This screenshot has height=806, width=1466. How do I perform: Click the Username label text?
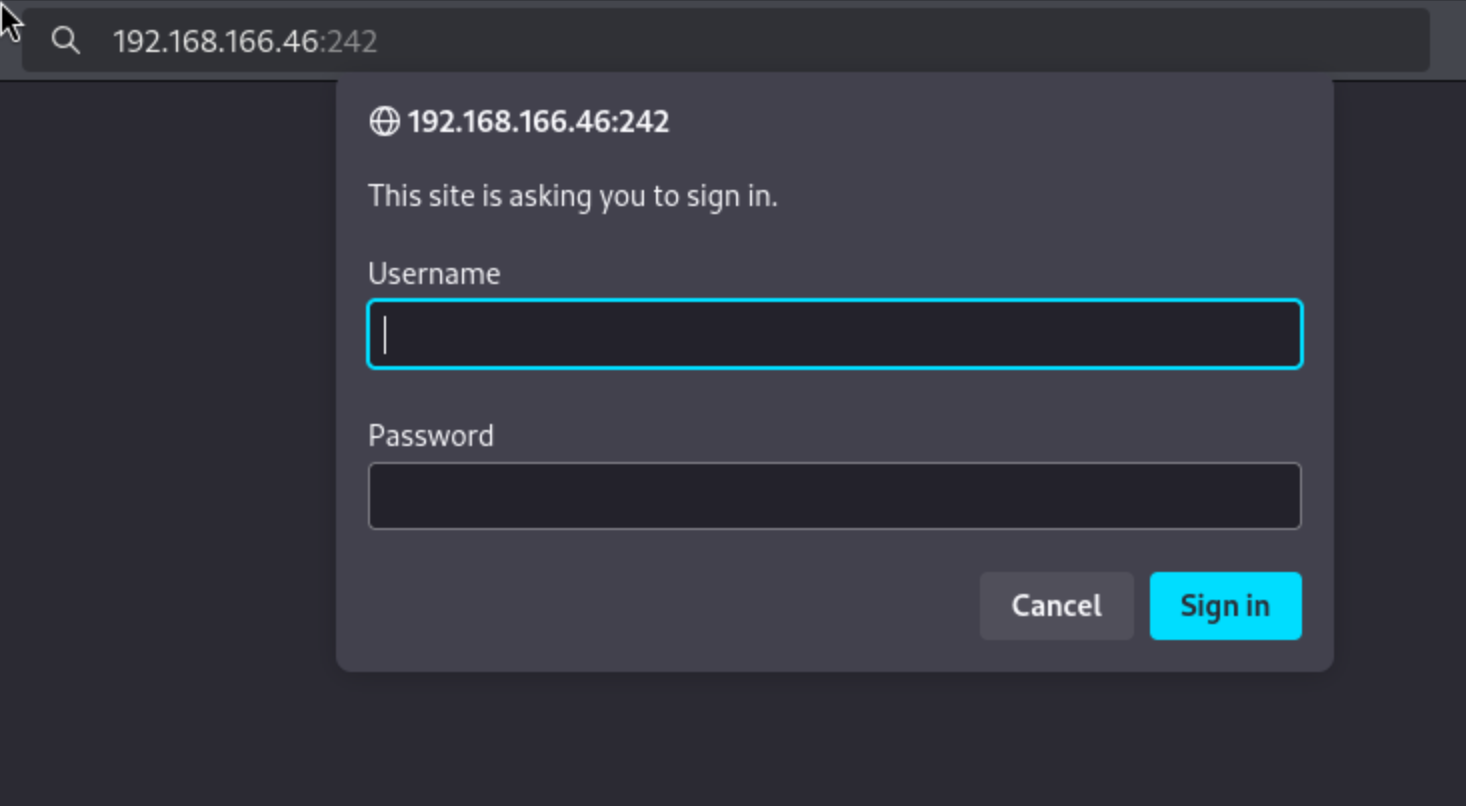[x=434, y=274]
